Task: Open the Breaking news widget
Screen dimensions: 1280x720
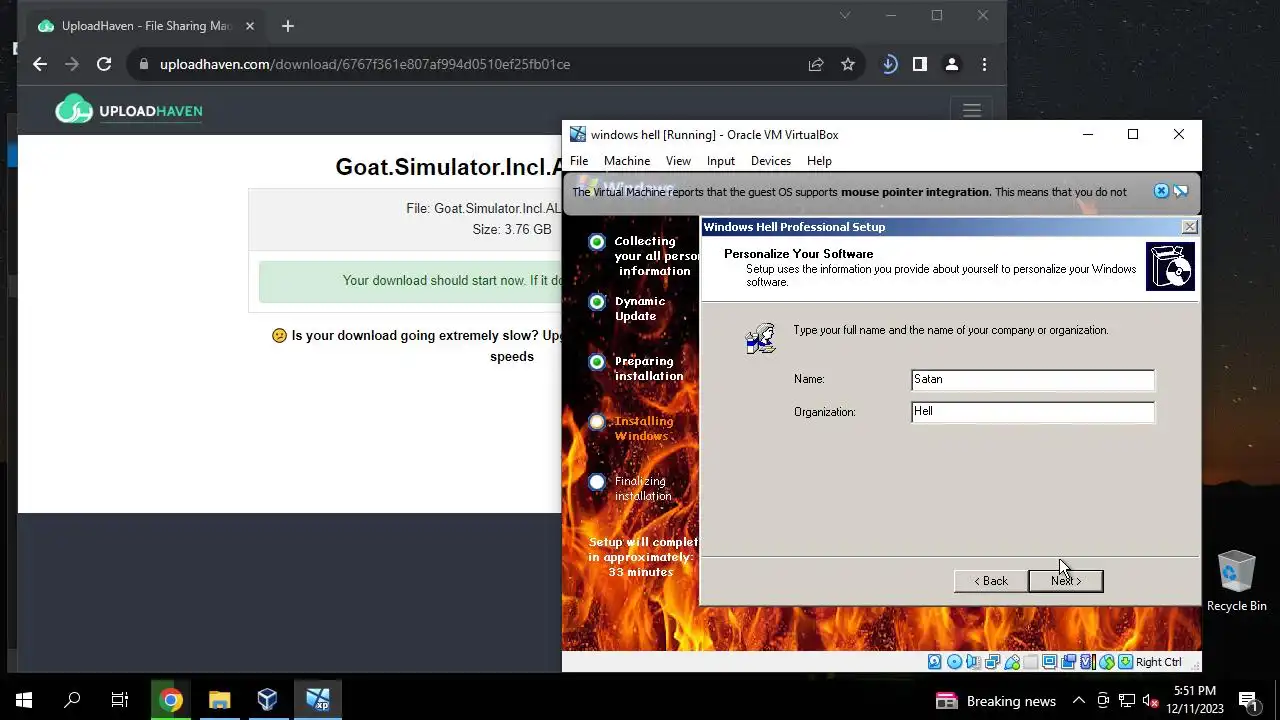Action: [x=996, y=701]
